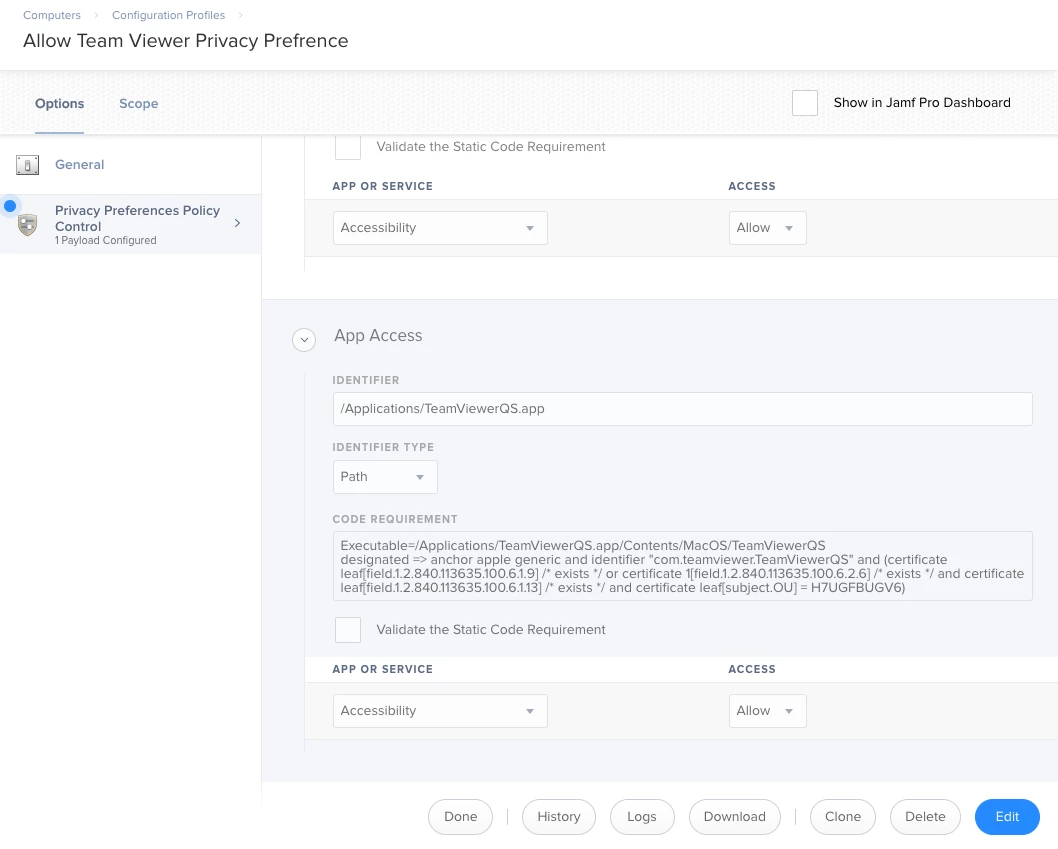Click the Done button
Viewport: 1058px width, 849px height.
pyautogui.click(x=461, y=817)
